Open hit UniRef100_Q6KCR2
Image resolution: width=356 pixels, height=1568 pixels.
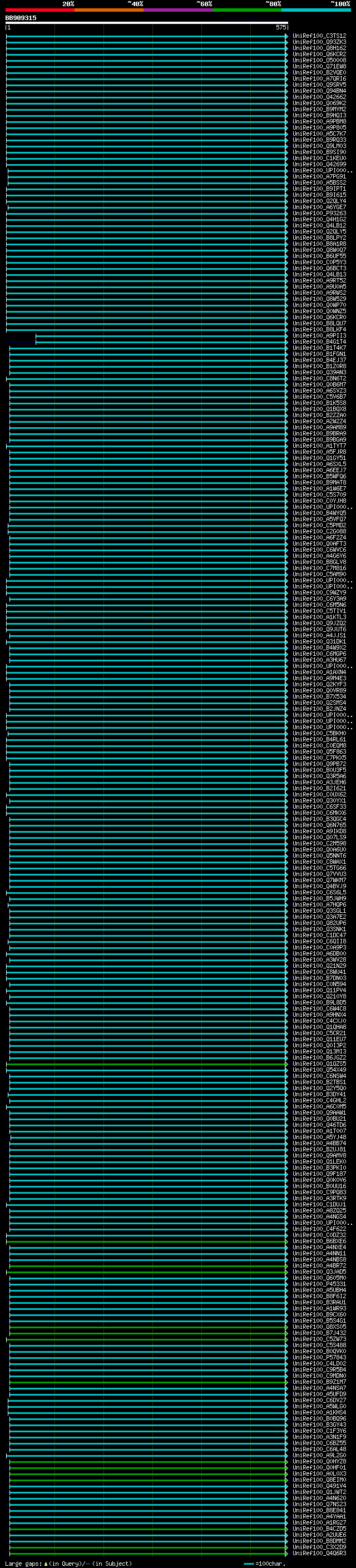pos(319,54)
